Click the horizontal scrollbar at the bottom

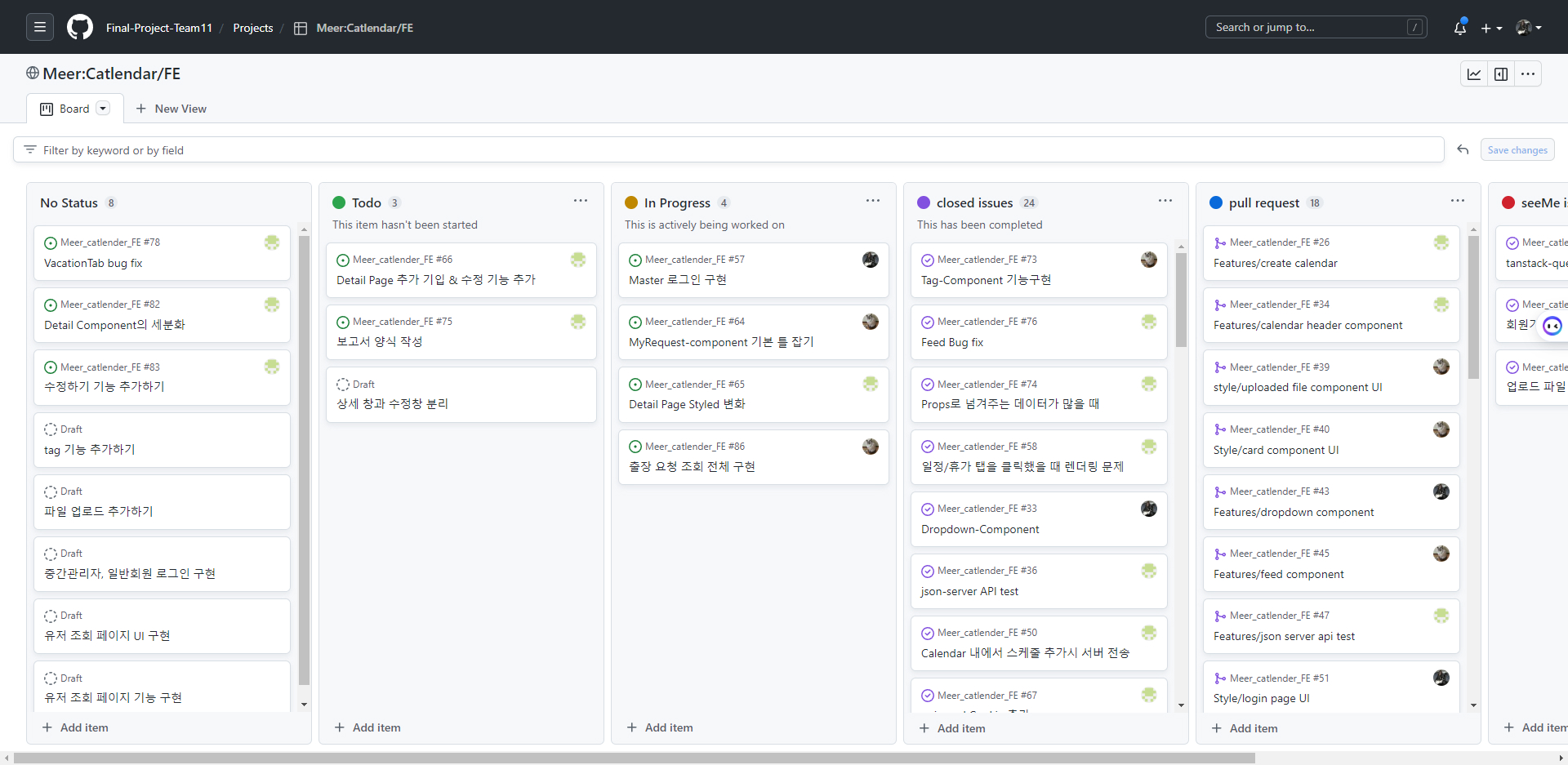(x=634, y=758)
